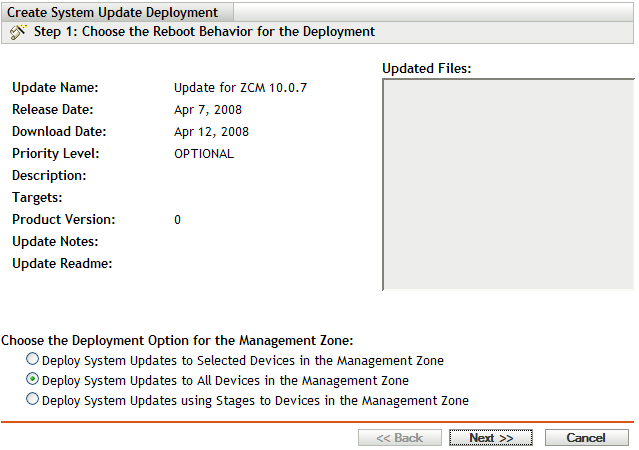Click the 'Update for ZCM 10.0.7' value
The width and height of the screenshot is (639, 450).
tap(240, 88)
